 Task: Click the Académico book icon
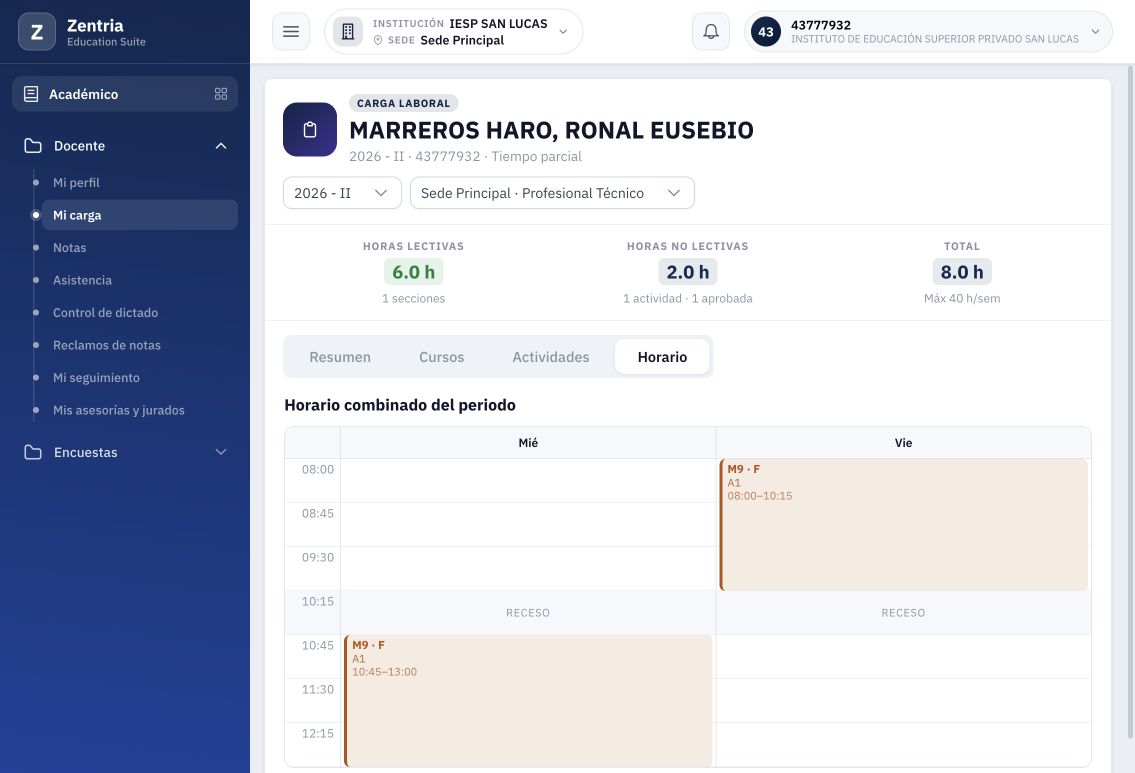[31, 94]
